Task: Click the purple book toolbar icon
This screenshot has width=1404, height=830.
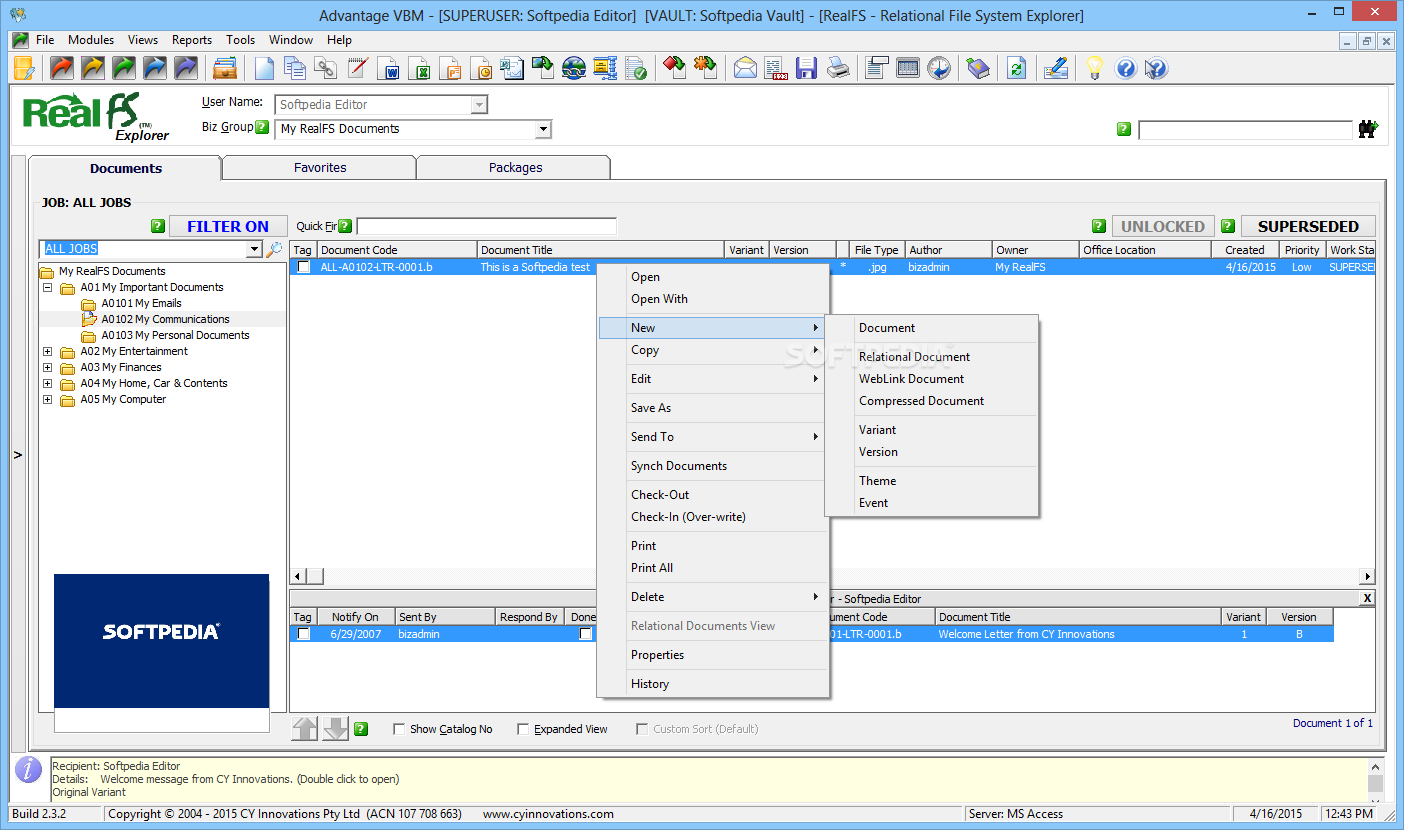Action: [x=978, y=68]
